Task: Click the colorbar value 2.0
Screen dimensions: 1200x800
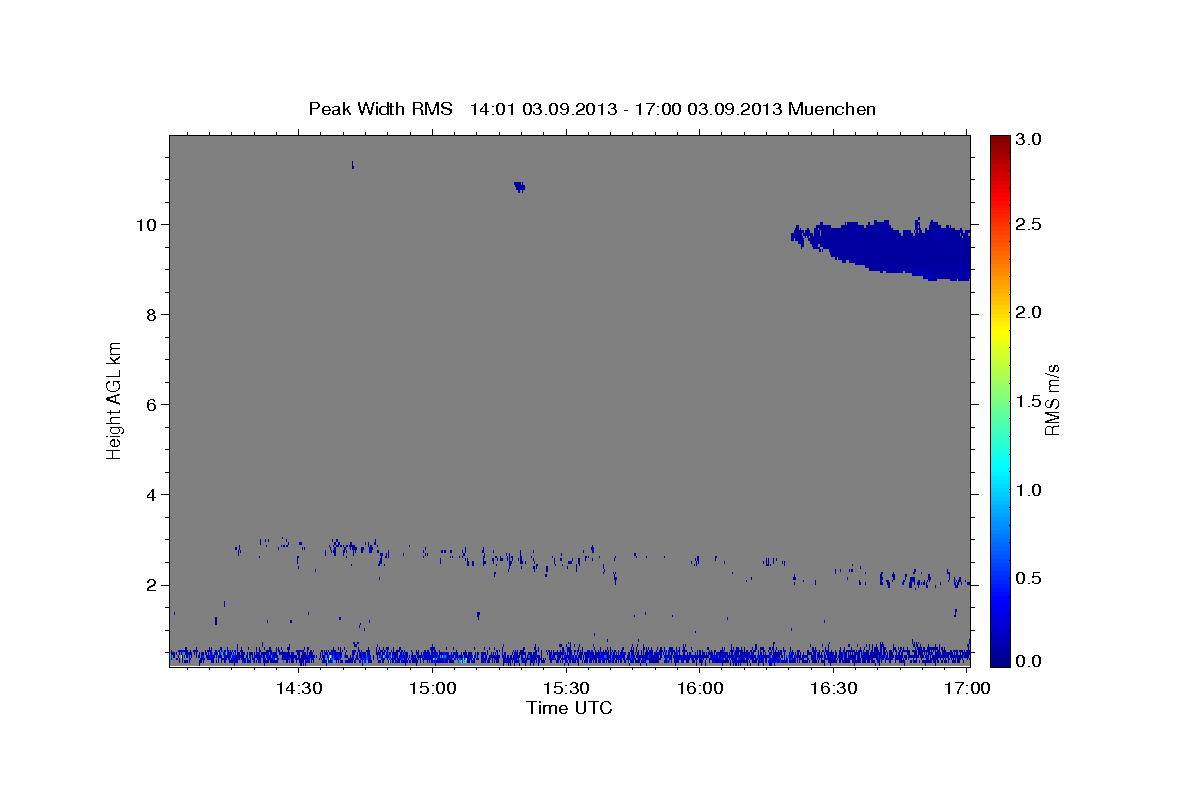Action: (x=1031, y=313)
